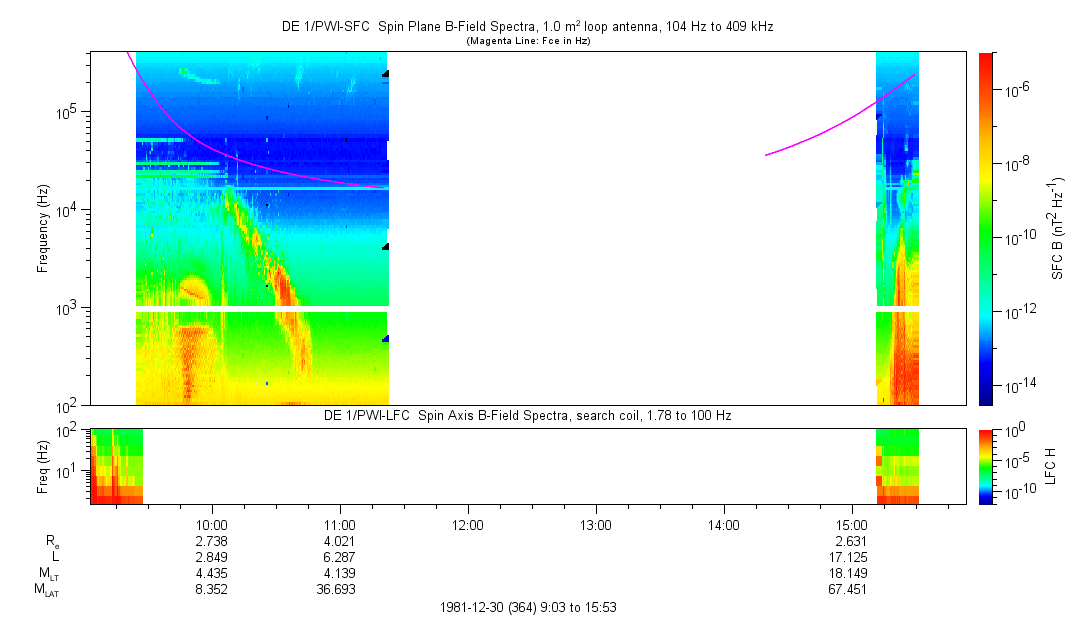Select the 11:00 time axis label
This screenshot has width=1083, height=620.
click(x=340, y=524)
